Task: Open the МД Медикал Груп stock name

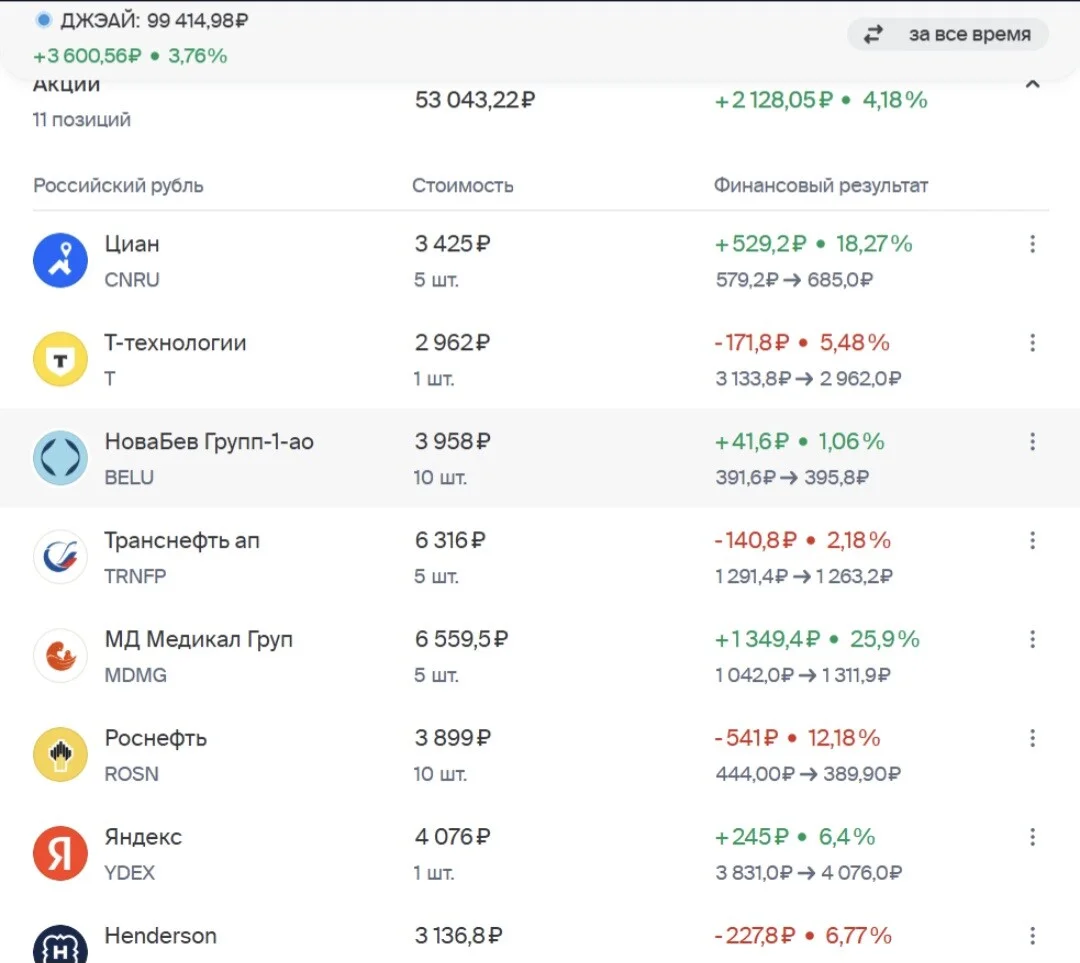Action: (x=198, y=639)
